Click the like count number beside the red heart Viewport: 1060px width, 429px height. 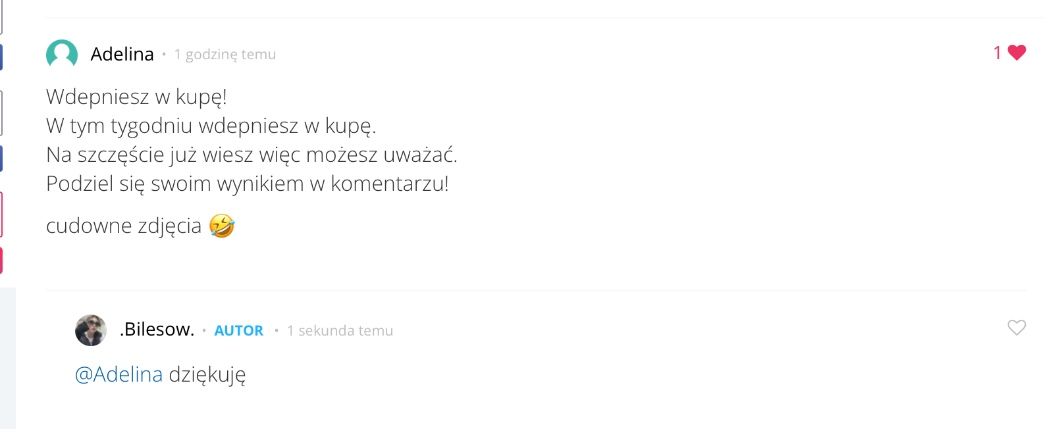997,53
